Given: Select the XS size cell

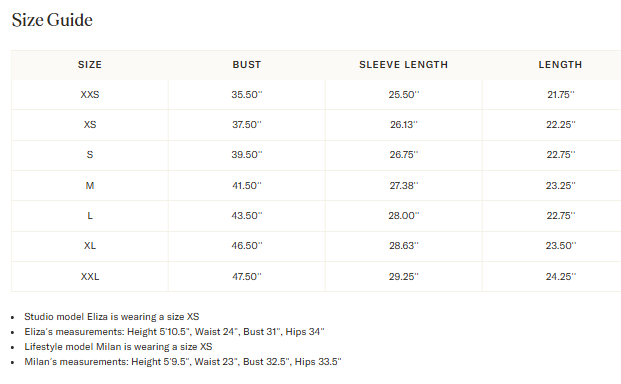Looking at the screenshot, I should click(x=90, y=125).
